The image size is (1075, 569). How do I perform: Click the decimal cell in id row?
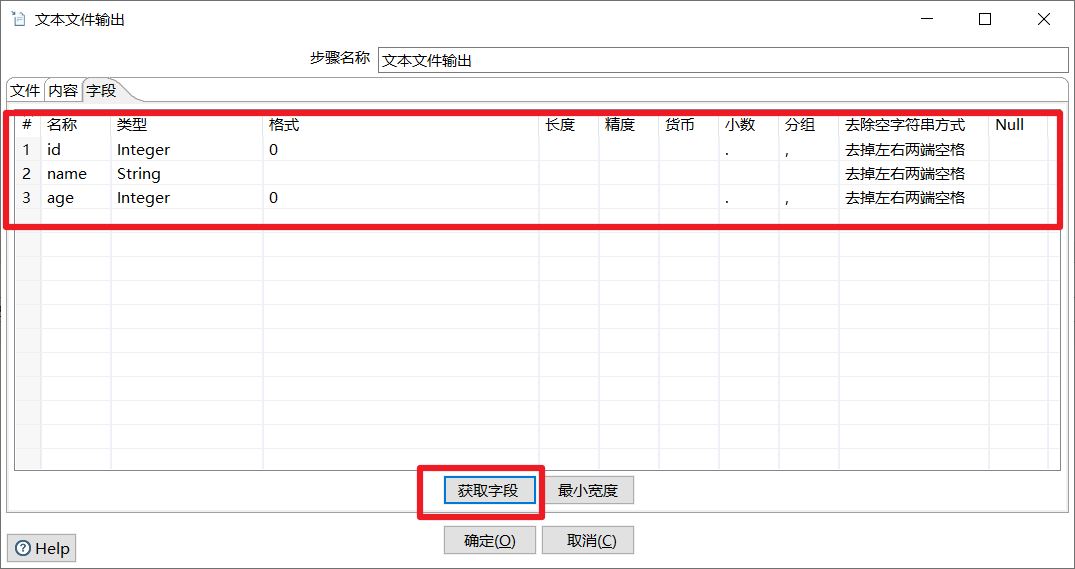749,149
